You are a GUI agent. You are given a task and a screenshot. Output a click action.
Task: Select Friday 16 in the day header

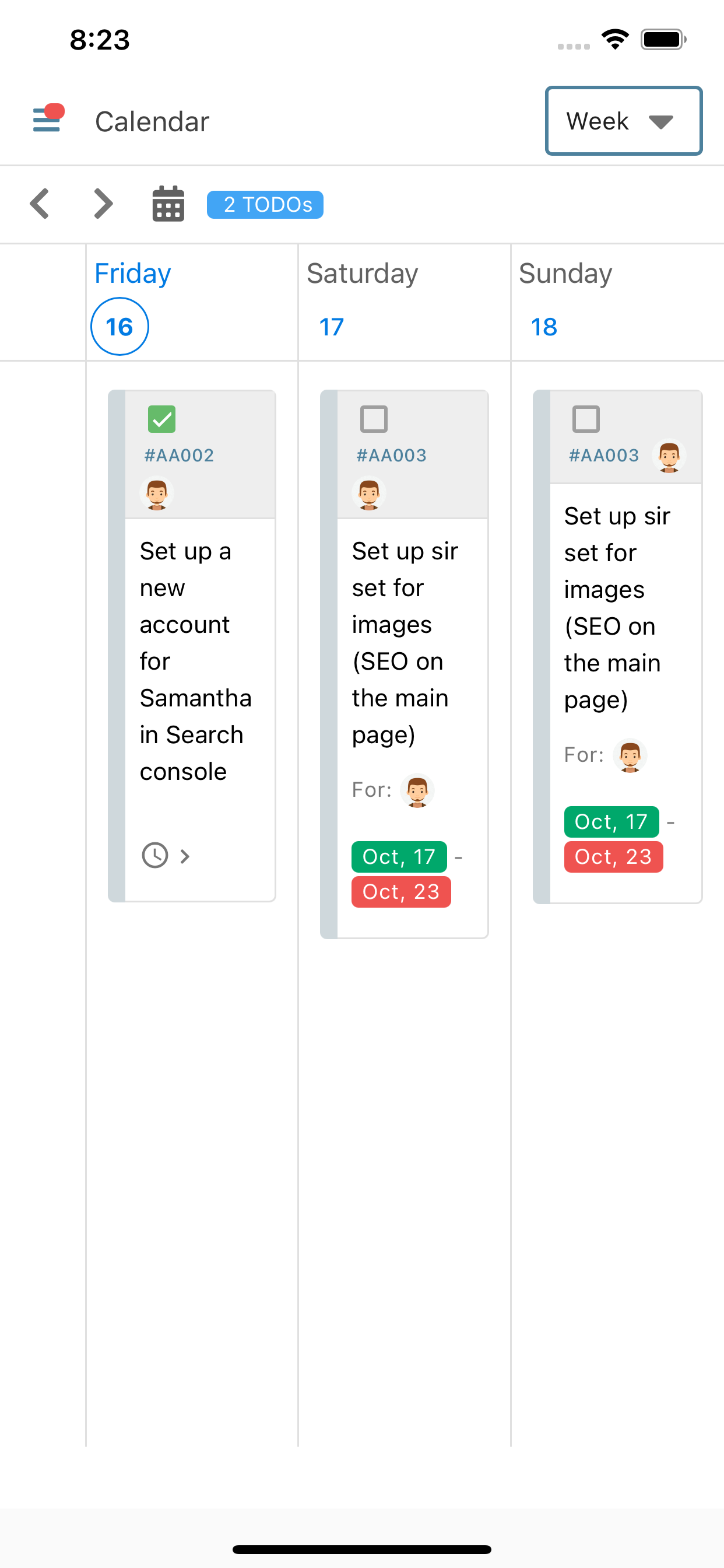tap(120, 326)
